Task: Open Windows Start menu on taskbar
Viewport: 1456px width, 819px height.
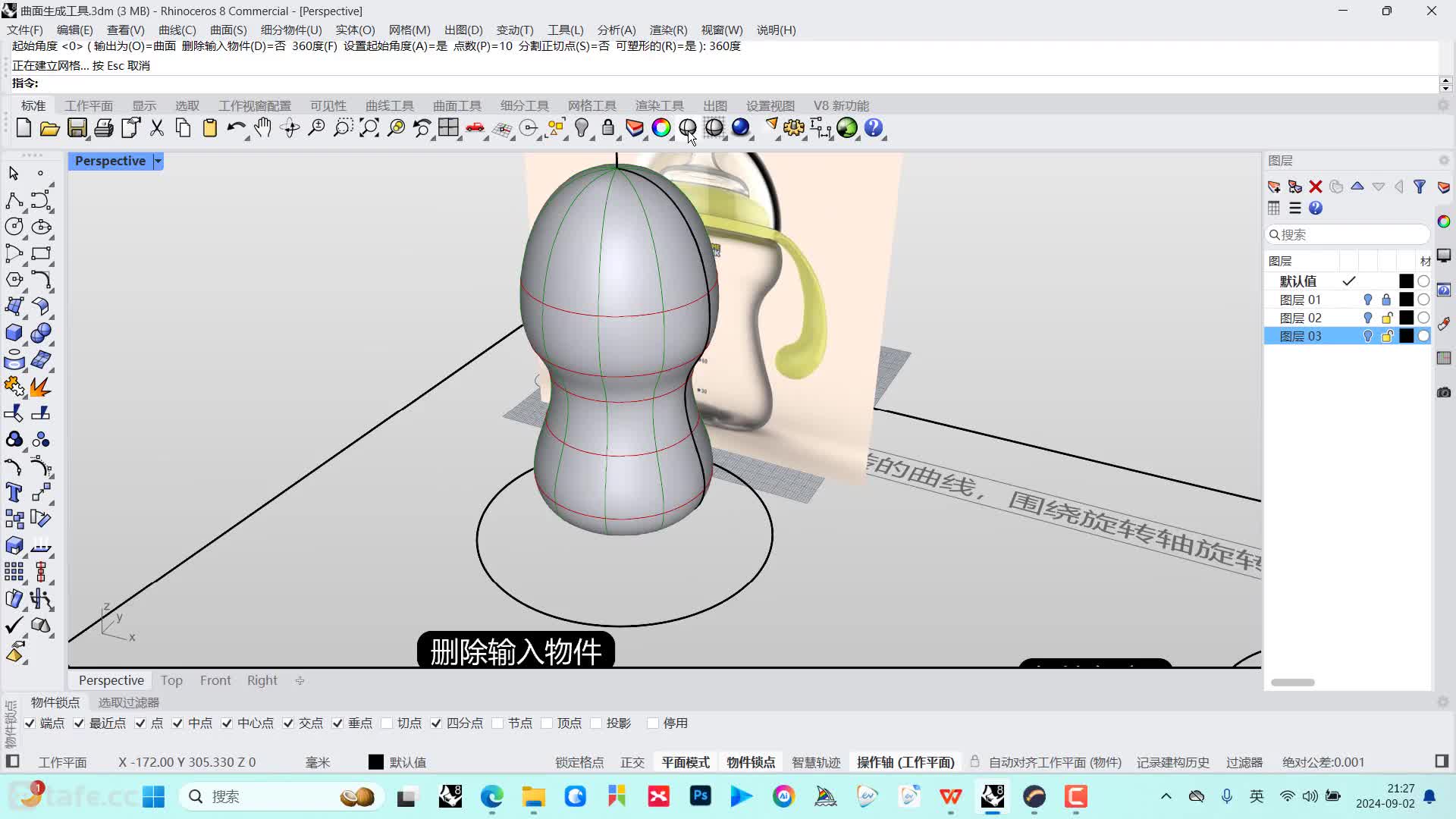Action: click(153, 796)
